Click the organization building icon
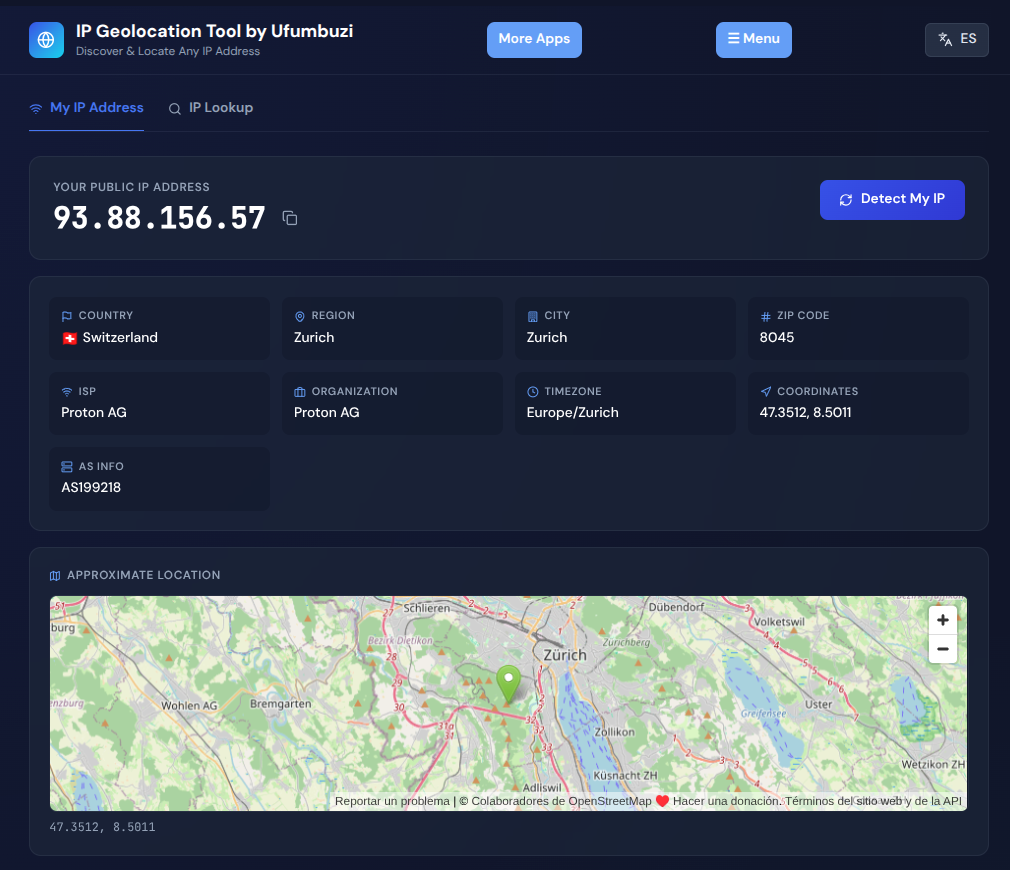This screenshot has height=870, width=1010. [299, 391]
